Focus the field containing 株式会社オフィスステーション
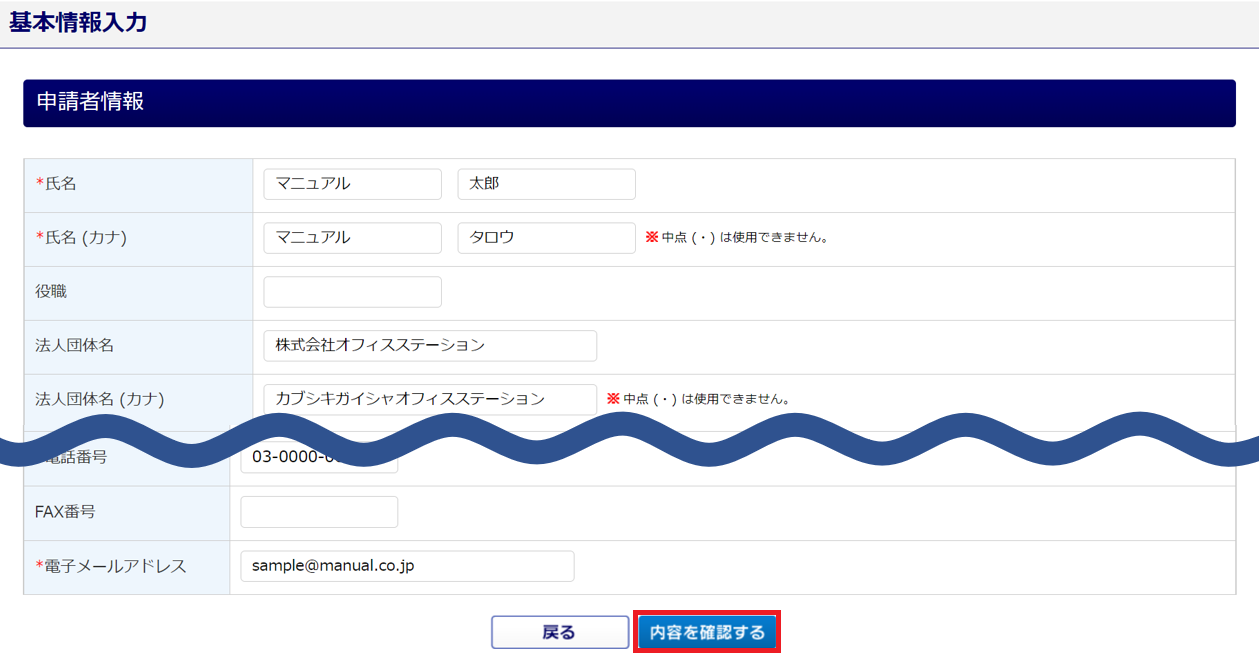Image resolution: width=1259 pixels, height=658 pixels. (x=430, y=346)
